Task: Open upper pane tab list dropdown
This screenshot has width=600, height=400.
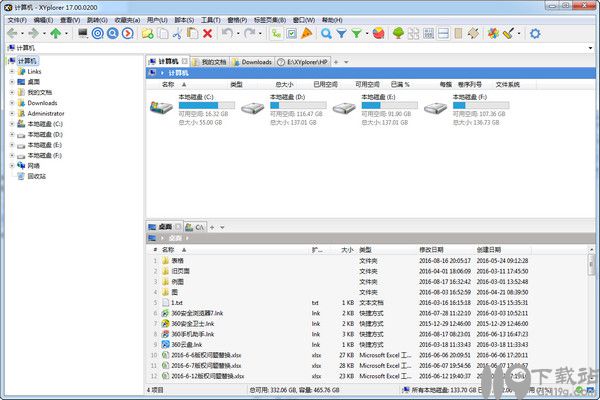Action: click(x=346, y=62)
